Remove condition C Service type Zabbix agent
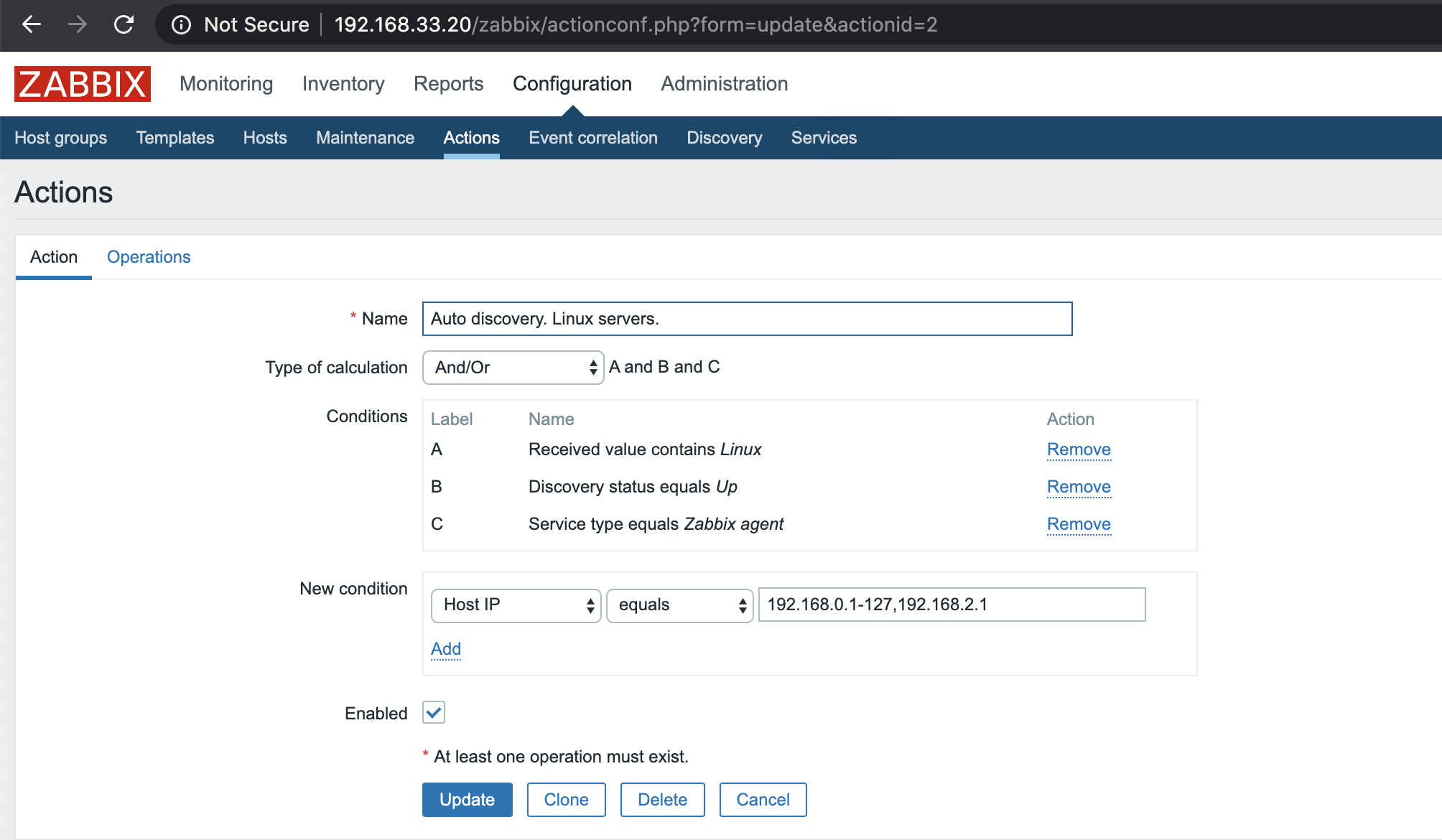Screen dimensions: 1442x840 (1079, 524)
